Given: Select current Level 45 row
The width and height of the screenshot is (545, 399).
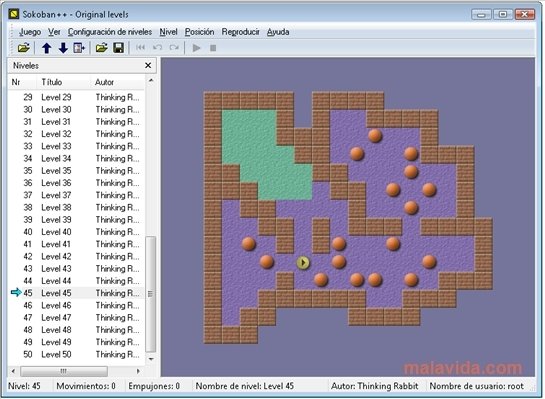Looking at the screenshot, I should pyautogui.click(x=76, y=293).
